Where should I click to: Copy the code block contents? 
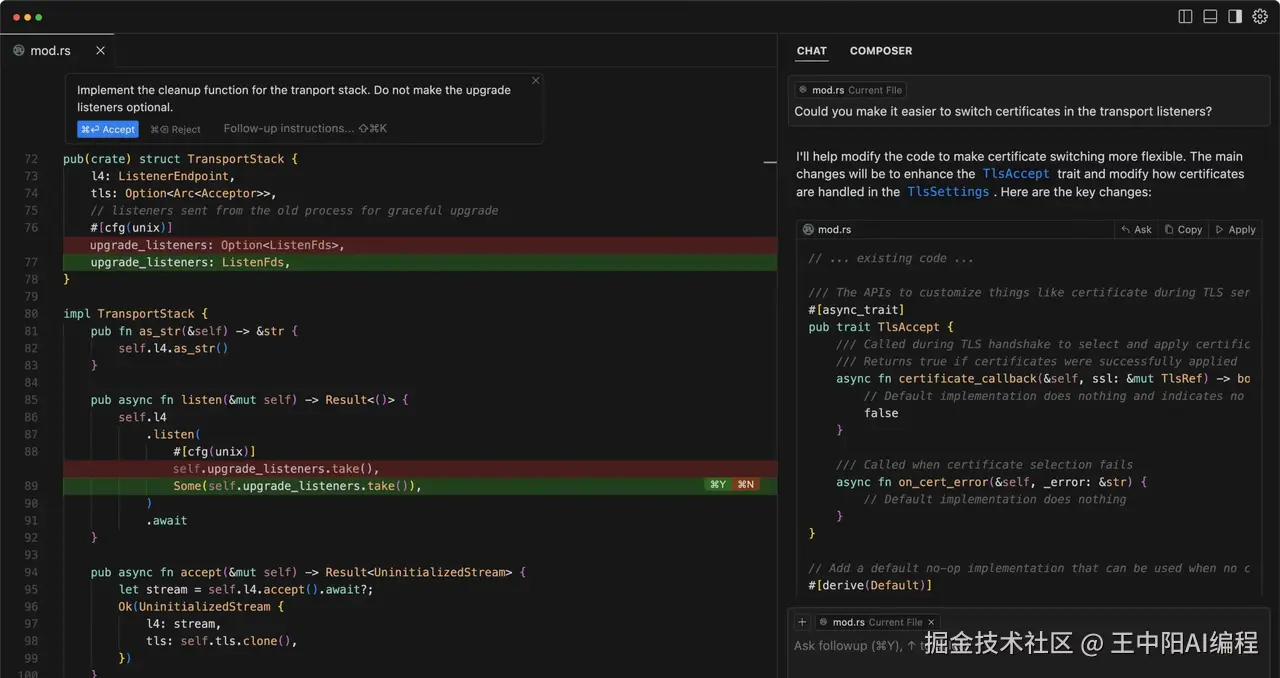point(1183,229)
